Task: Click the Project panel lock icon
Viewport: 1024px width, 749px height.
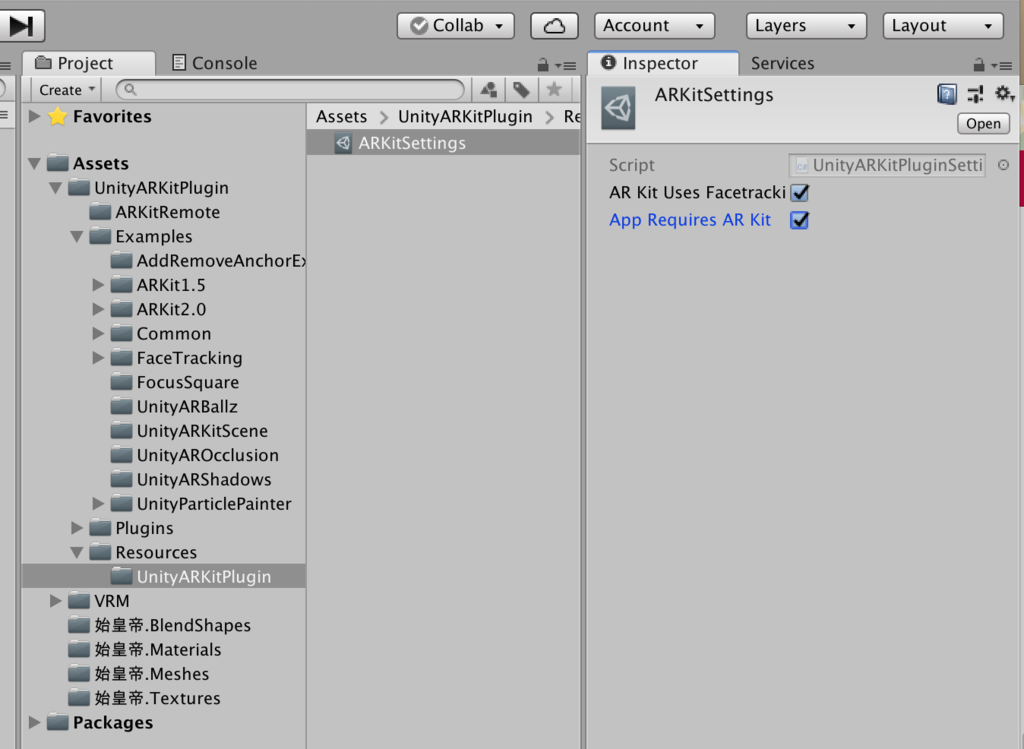Action: pyautogui.click(x=543, y=65)
